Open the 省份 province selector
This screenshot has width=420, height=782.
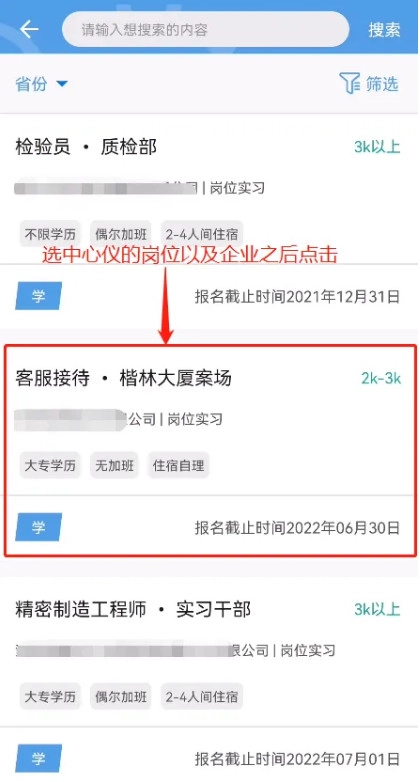pyautogui.click(x=41, y=84)
